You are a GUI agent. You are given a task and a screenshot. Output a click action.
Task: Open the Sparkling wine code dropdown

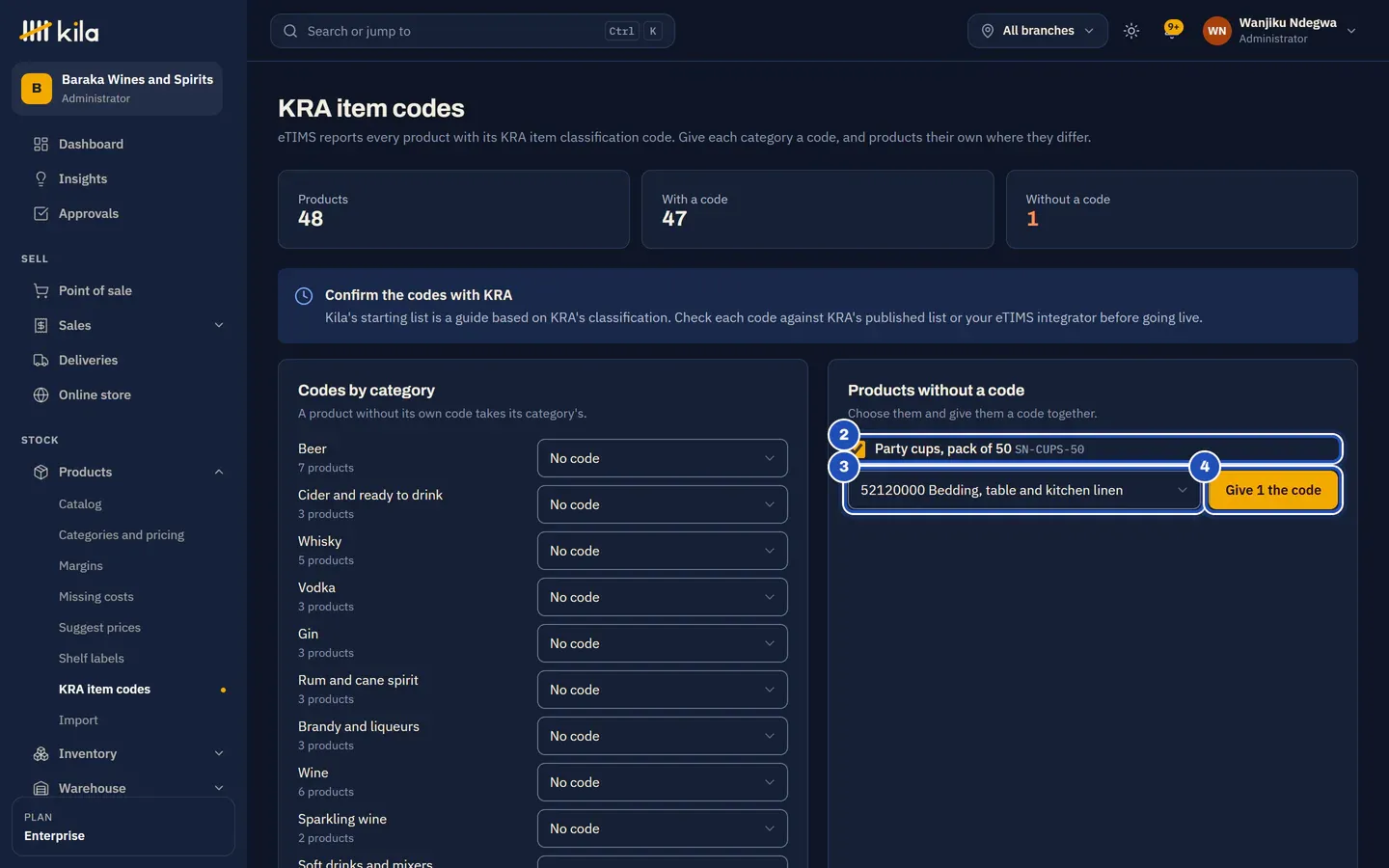click(x=663, y=828)
